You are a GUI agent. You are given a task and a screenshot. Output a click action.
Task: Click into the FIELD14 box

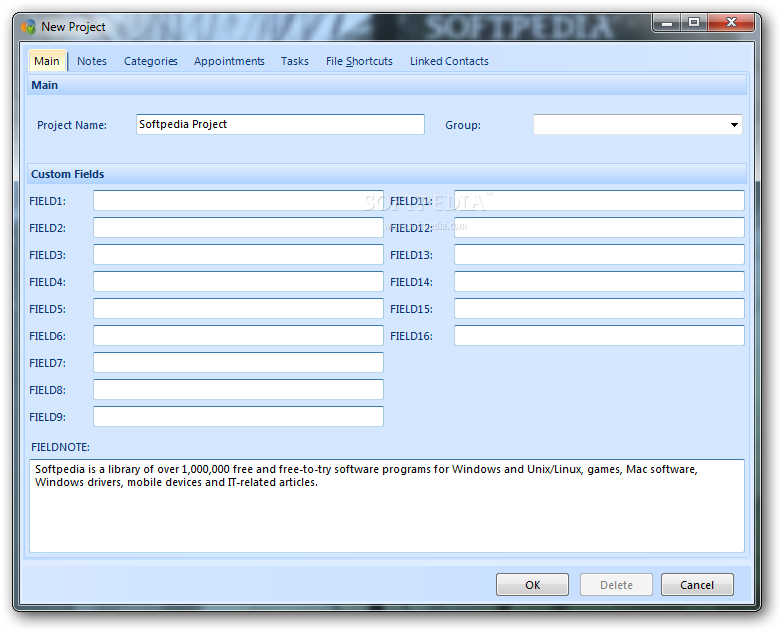(599, 281)
